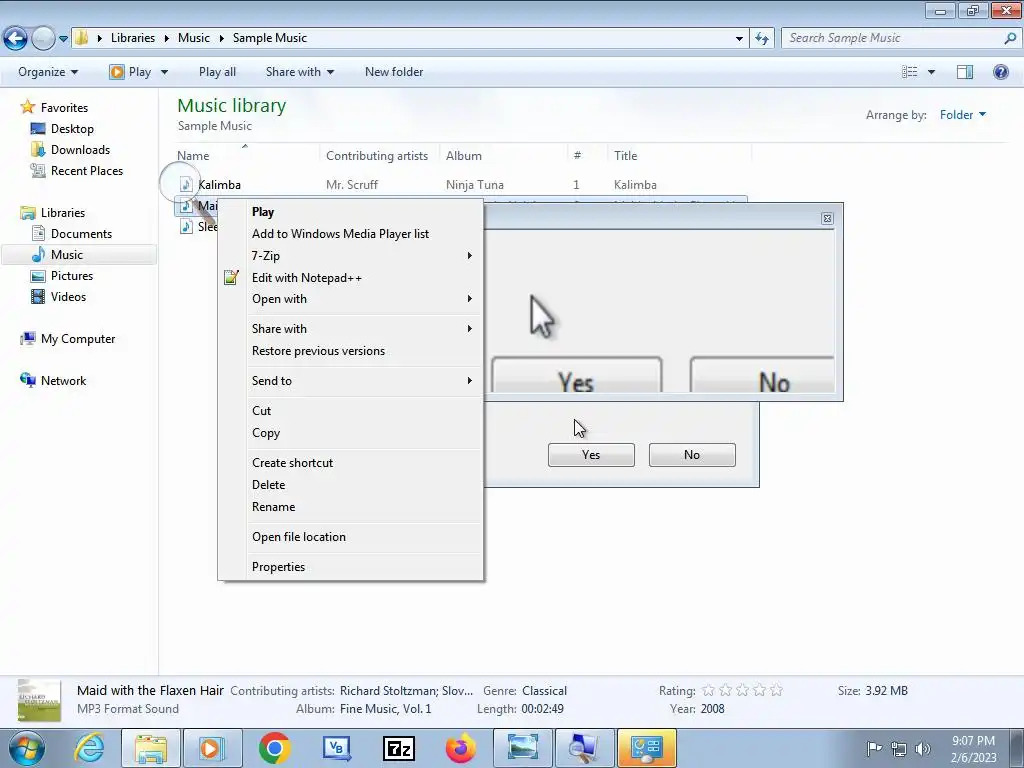Open the view options dropdown arrow
The width and height of the screenshot is (1024, 768).
pos(931,72)
